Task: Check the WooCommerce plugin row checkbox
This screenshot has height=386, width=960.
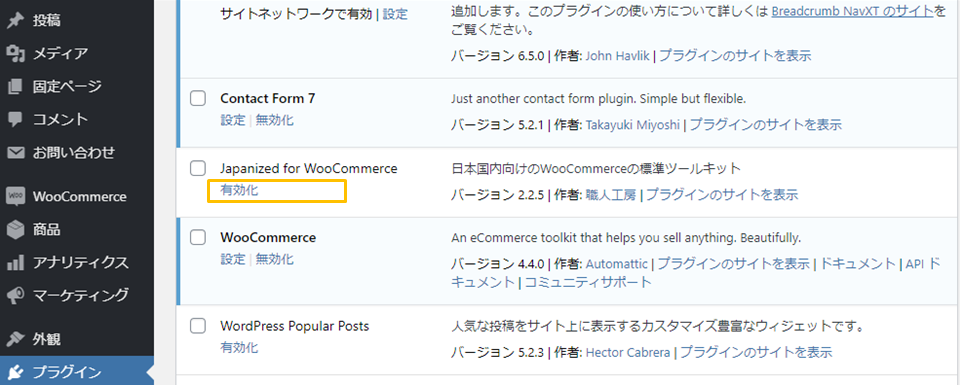Action: (198, 238)
